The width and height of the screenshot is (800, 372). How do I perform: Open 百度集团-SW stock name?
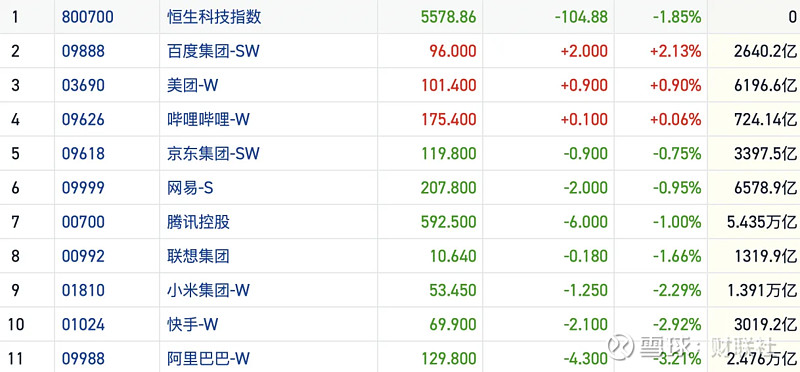[x=213, y=51]
